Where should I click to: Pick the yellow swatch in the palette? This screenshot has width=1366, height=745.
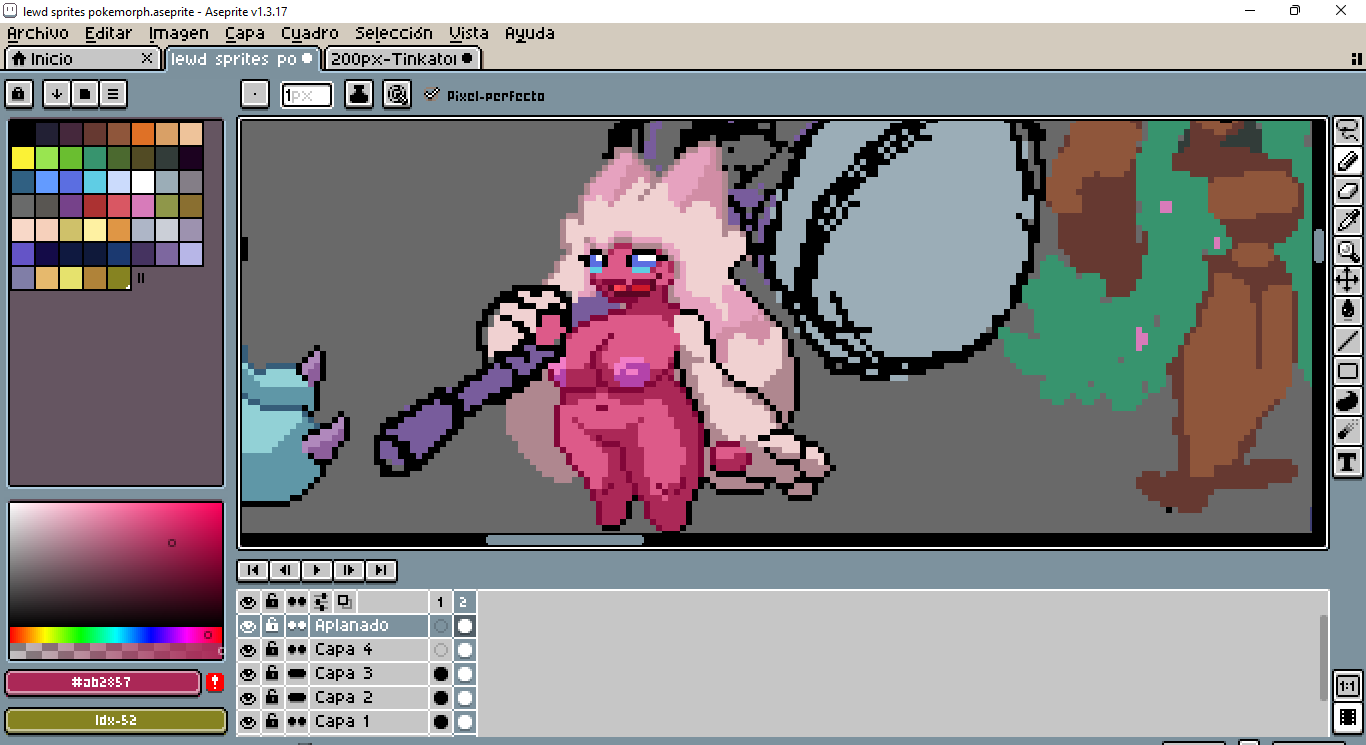click(x=23, y=158)
